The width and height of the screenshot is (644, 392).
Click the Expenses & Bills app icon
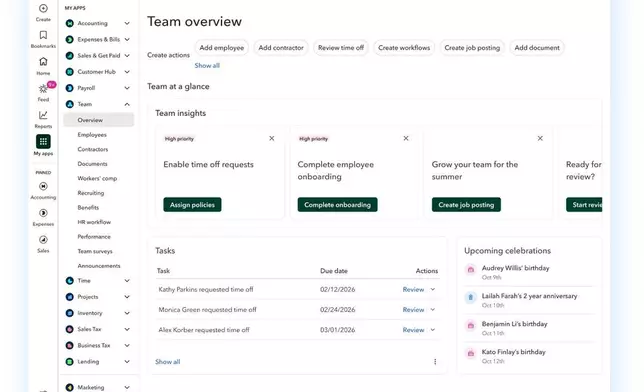coord(70,39)
